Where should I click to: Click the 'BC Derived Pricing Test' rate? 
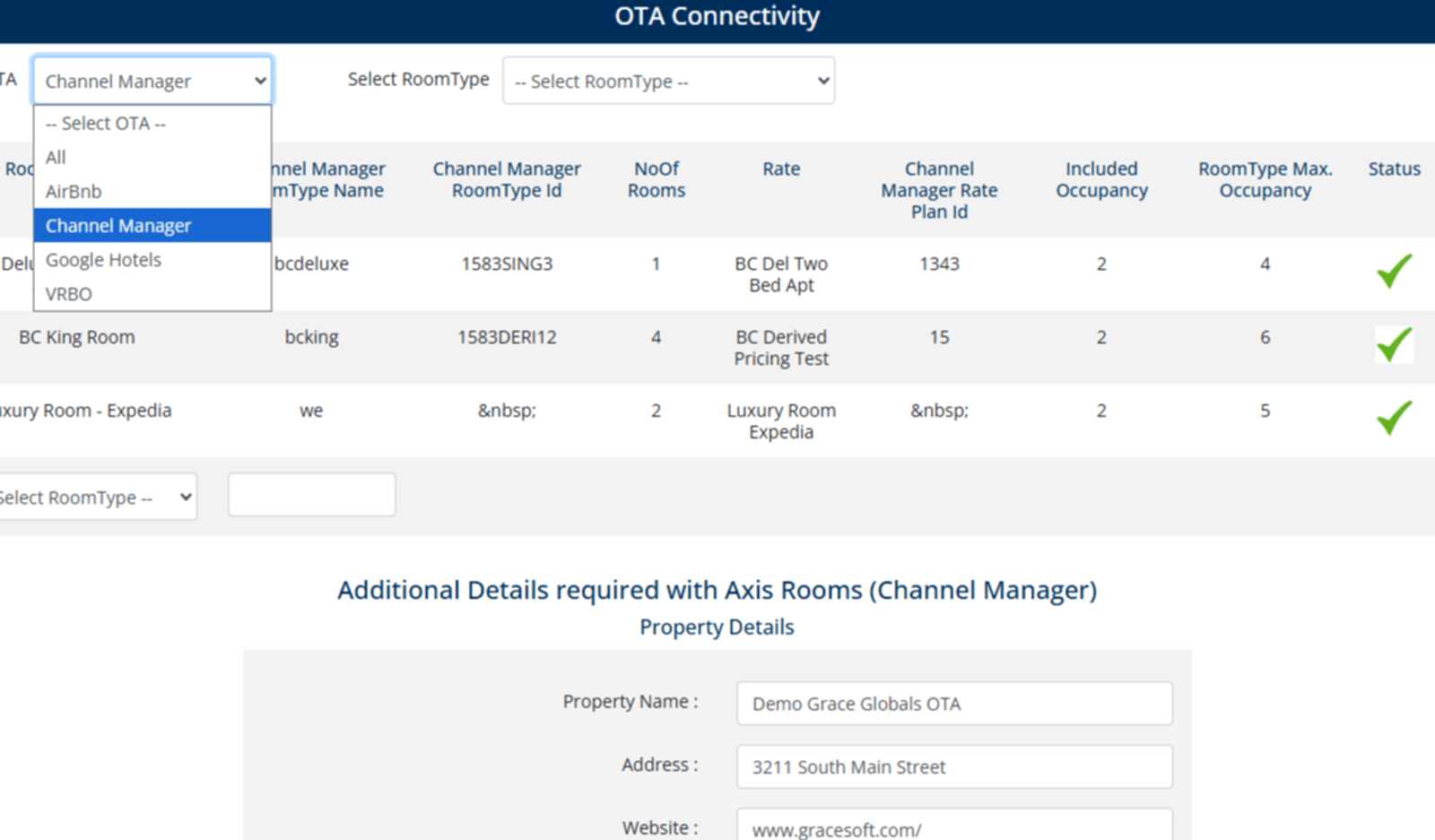click(x=781, y=348)
